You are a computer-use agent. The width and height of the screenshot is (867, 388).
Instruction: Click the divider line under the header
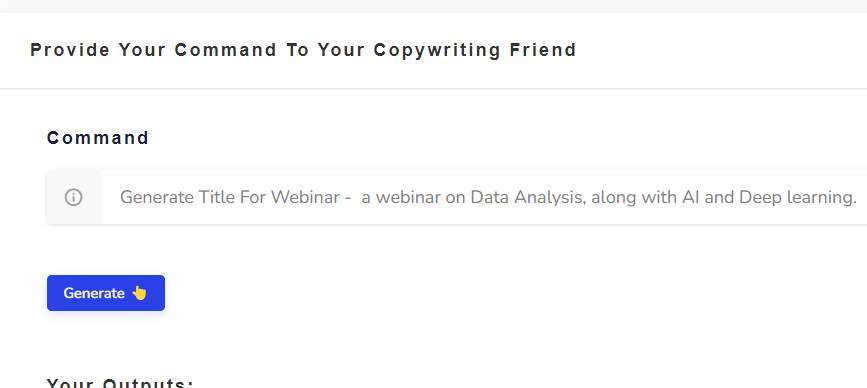point(434,88)
